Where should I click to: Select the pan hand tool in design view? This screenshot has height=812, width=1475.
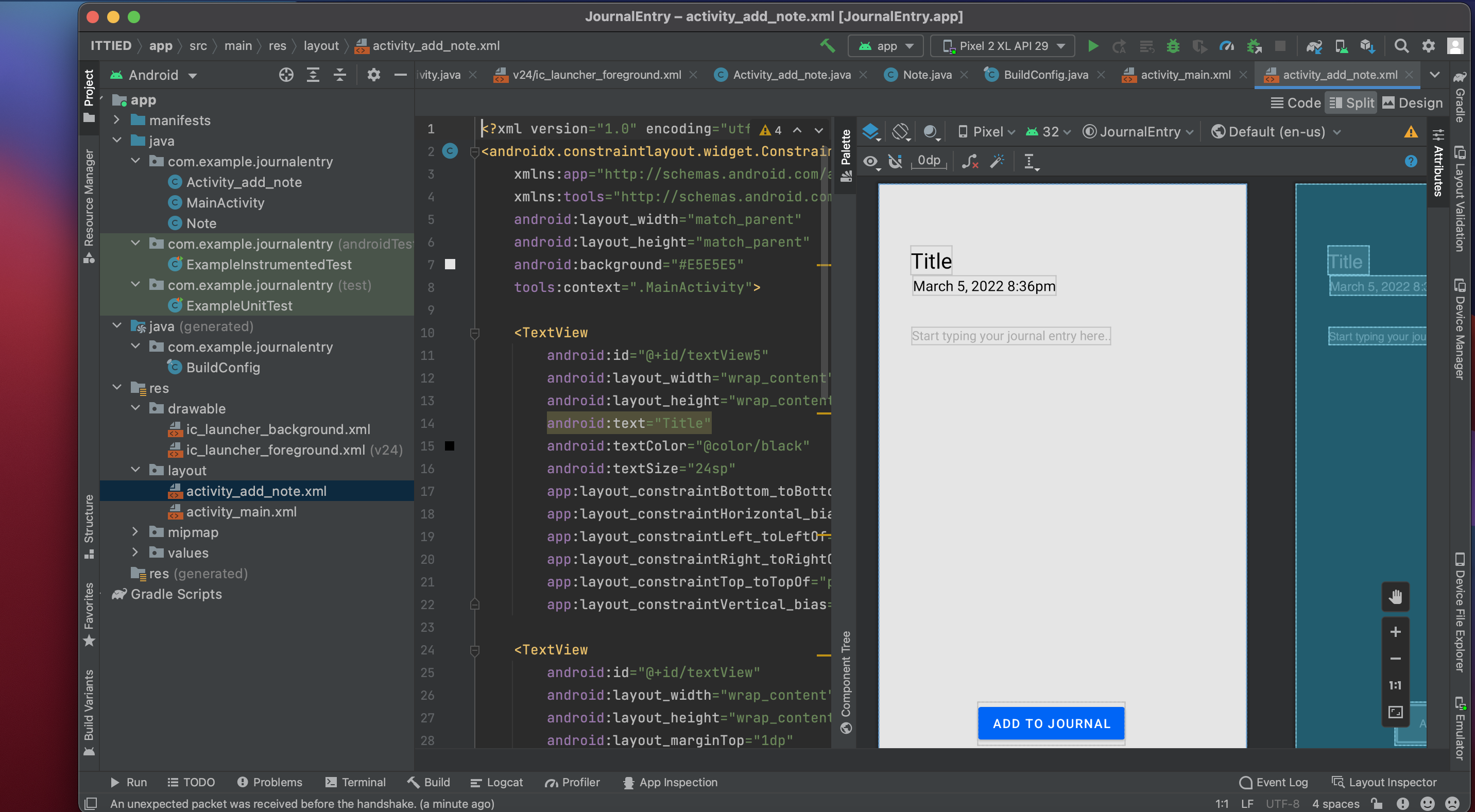1395,597
